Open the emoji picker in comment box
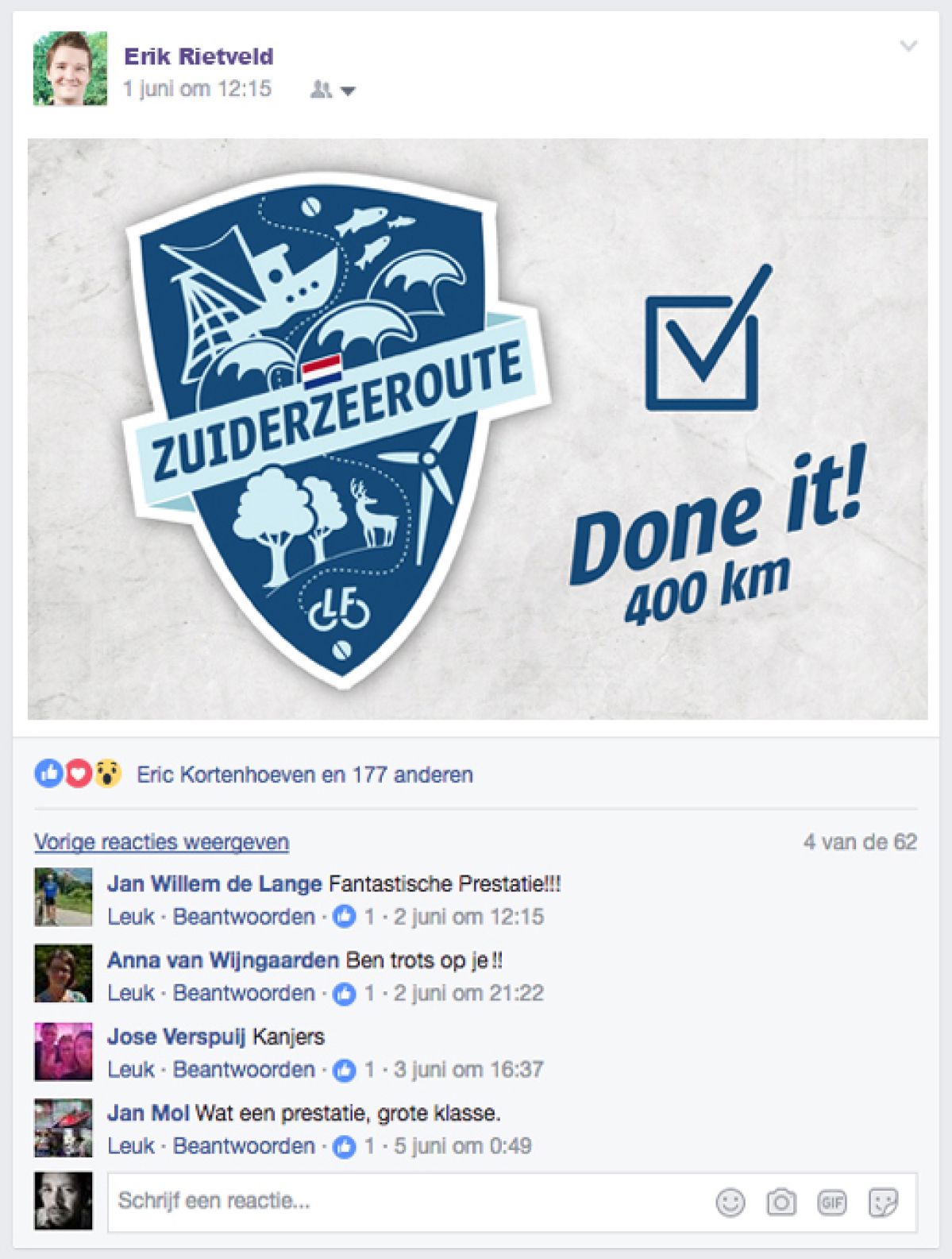952x1259 pixels. pyautogui.click(x=730, y=1202)
